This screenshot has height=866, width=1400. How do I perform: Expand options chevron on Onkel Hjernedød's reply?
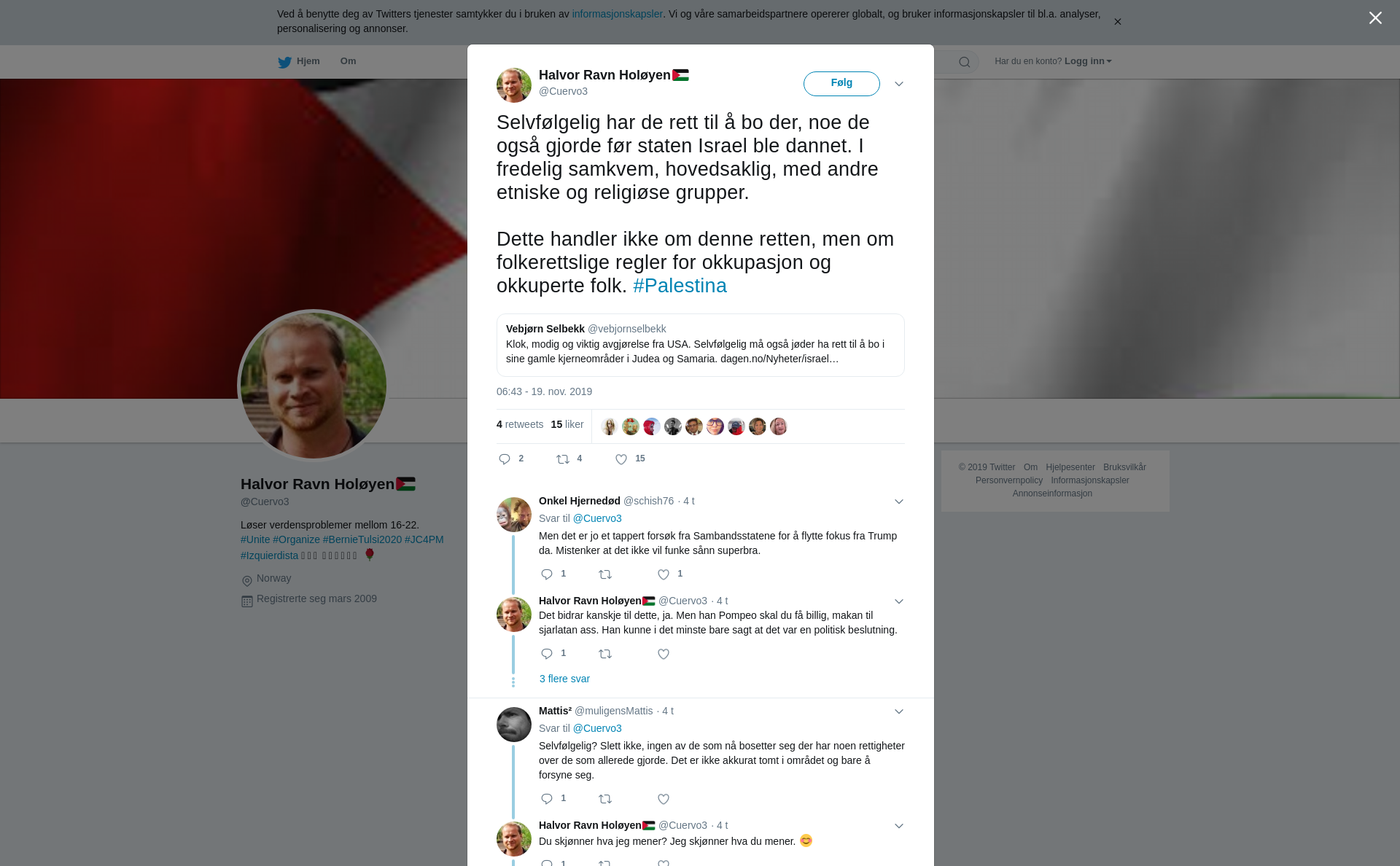click(899, 502)
